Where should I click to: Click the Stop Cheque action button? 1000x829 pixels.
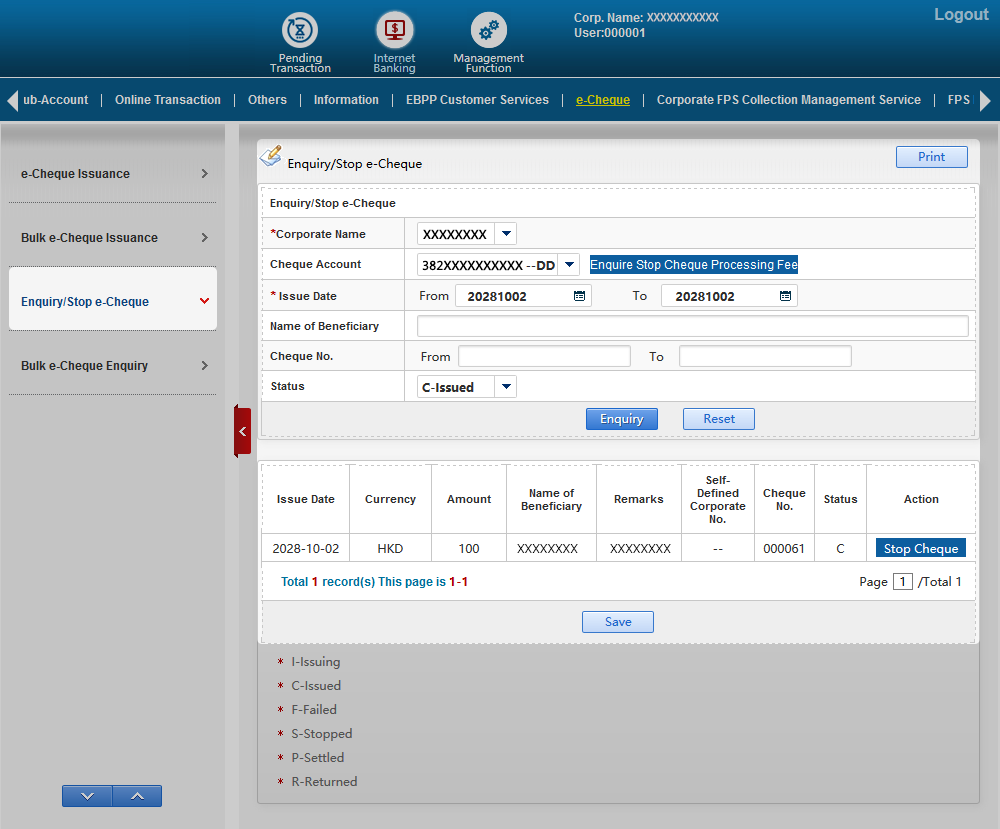point(920,549)
